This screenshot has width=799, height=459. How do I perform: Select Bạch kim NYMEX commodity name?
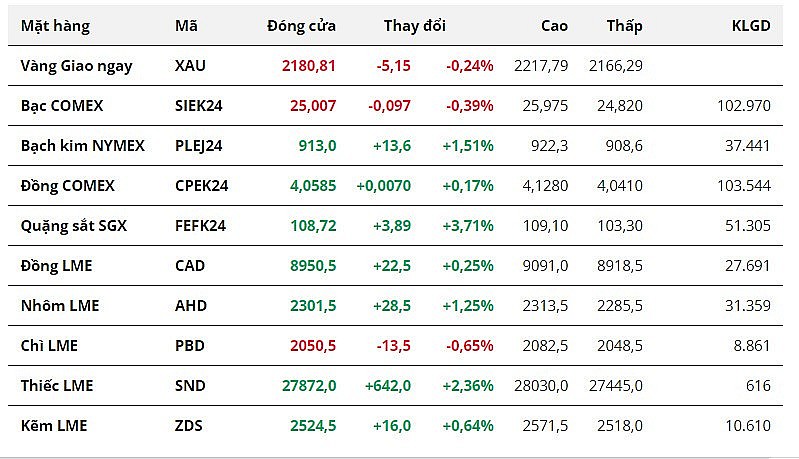point(82,145)
